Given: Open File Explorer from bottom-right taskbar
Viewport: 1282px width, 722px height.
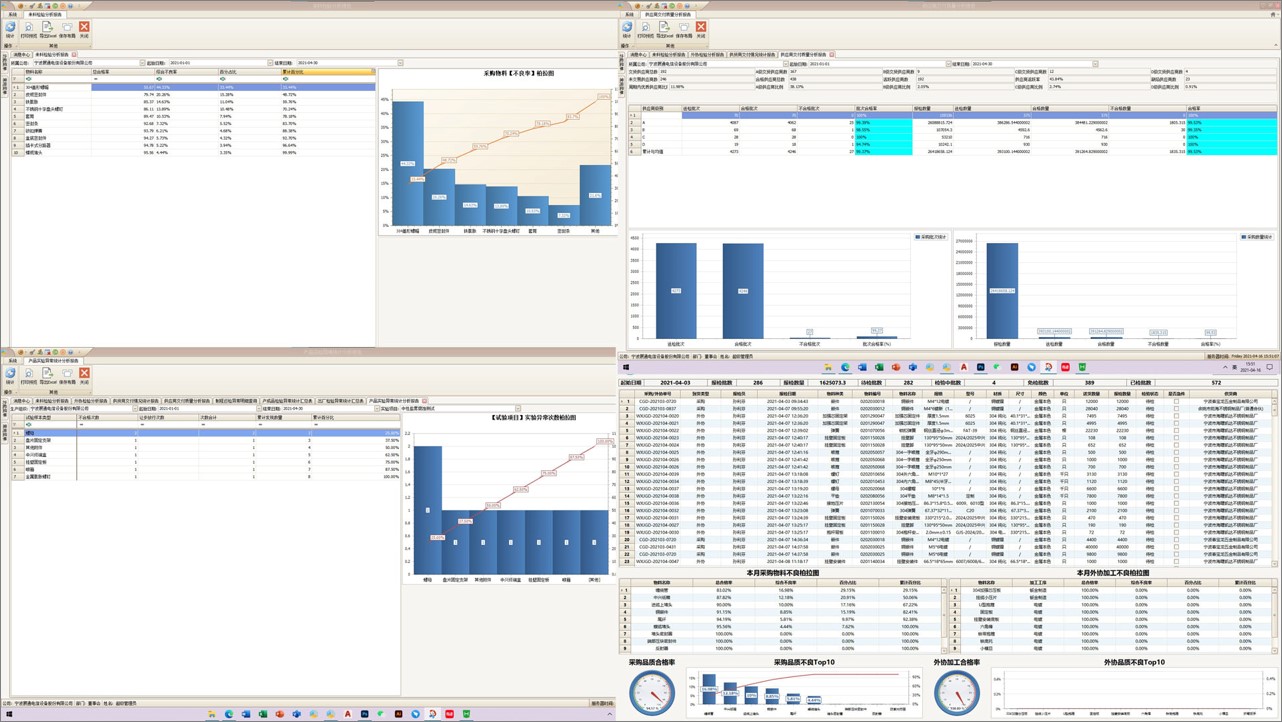Looking at the screenshot, I should point(828,367).
